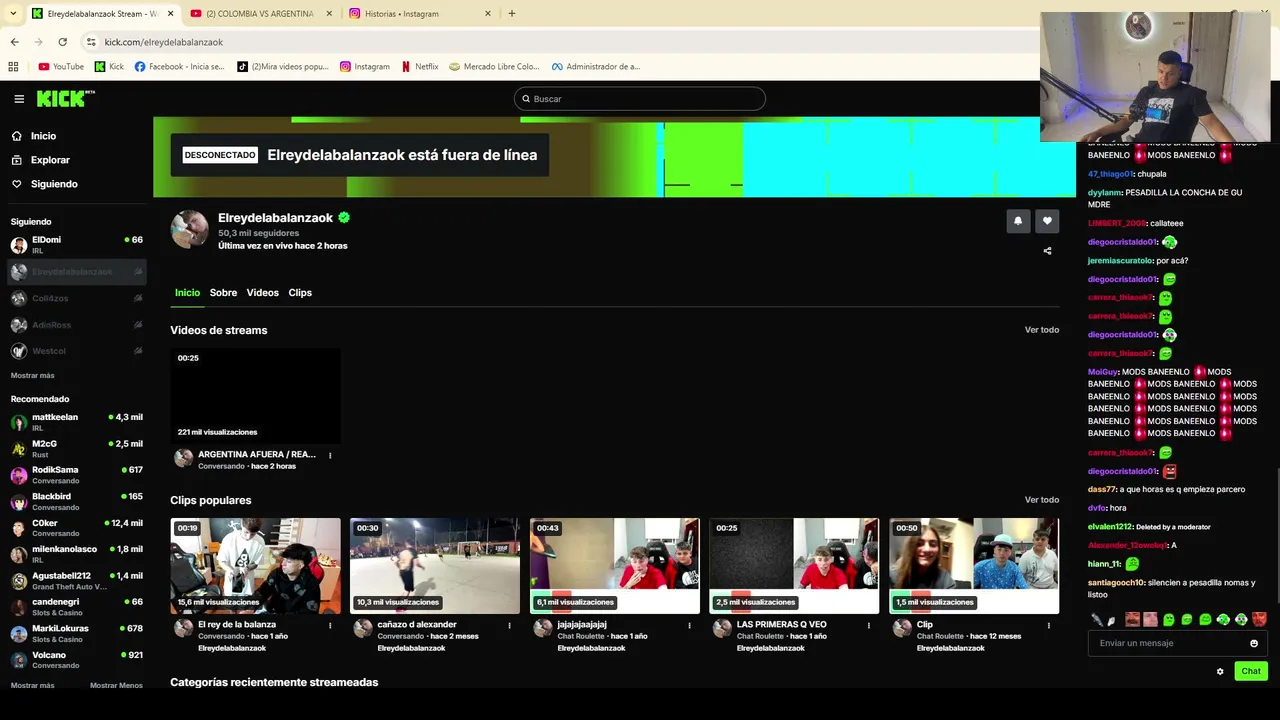The image size is (1280, 720).
Task: Click Ver todo for Videos de streams
Action: point(1042,330)
